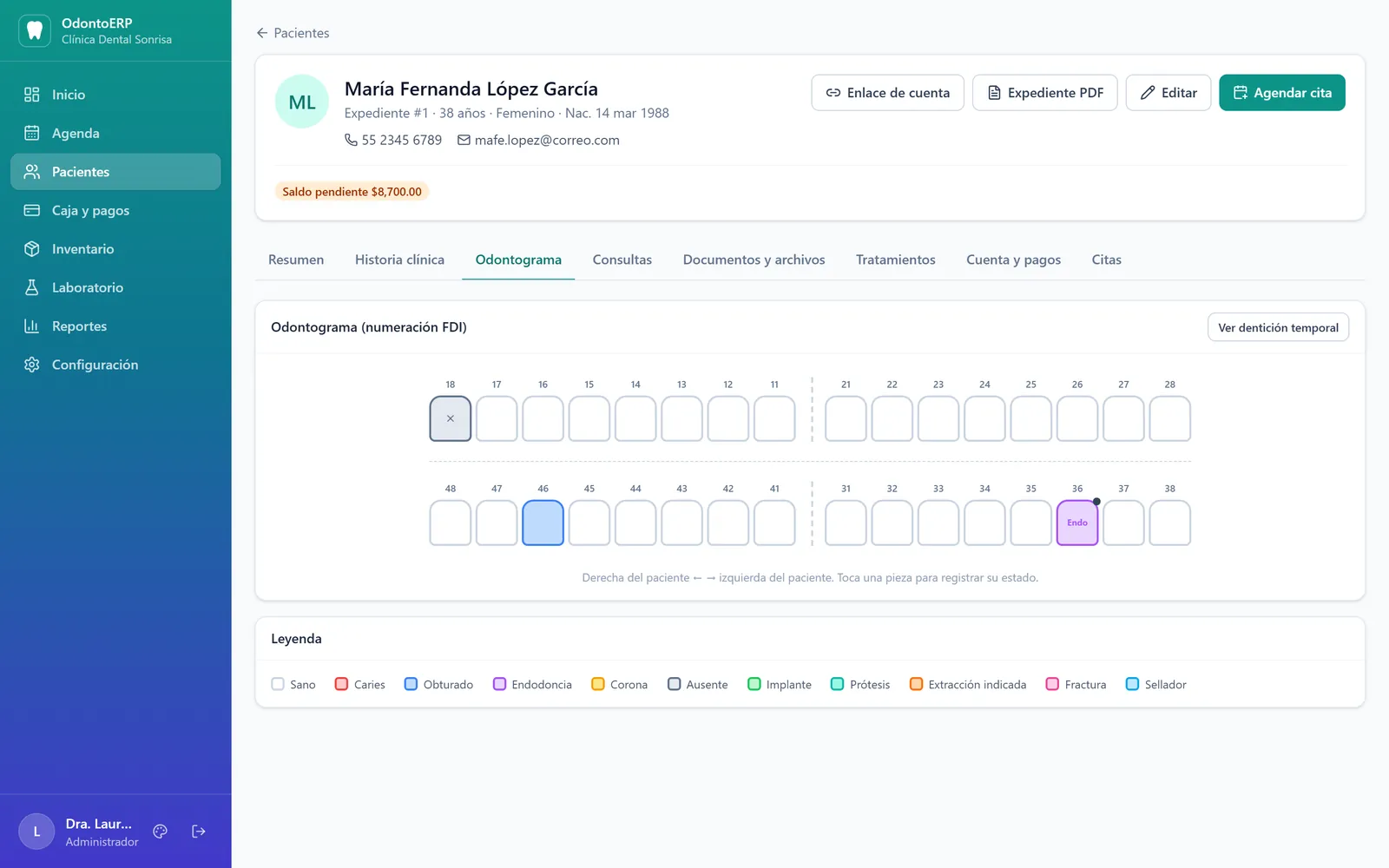The image size is (1389, 868).
Task: Select tooth 18 marked absent
Action: 451,418
